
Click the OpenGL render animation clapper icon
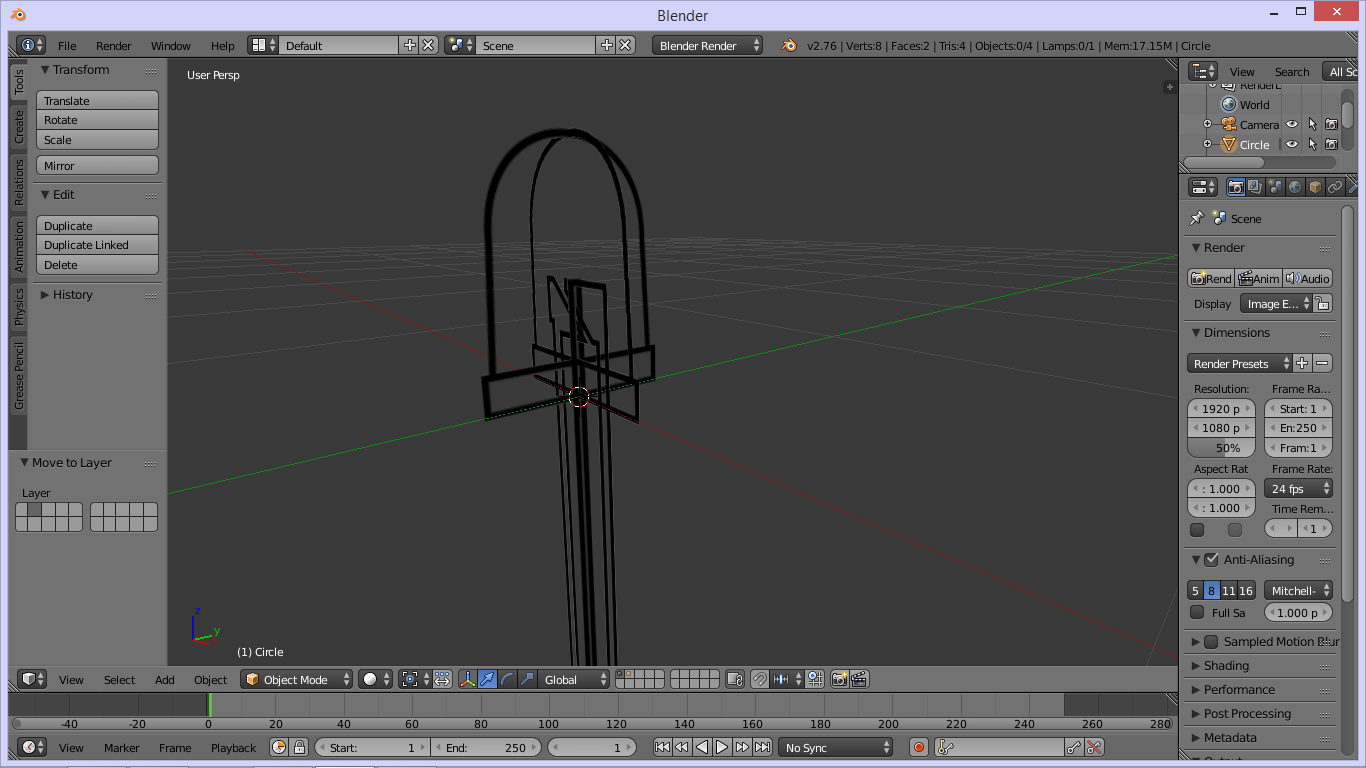point(858,679)
